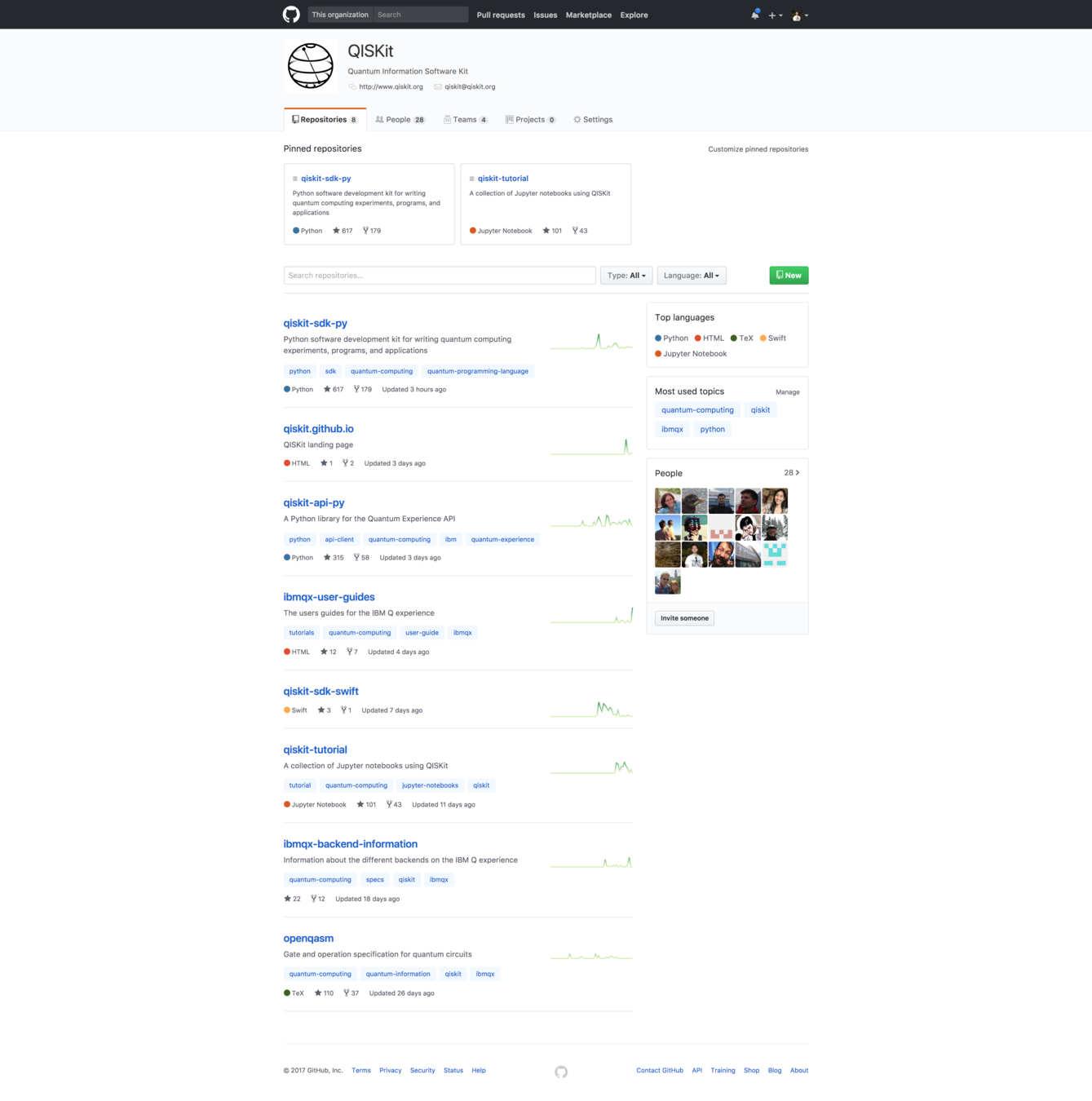This screenshot has width=1092, height=1101.
Task: Open qiskit-sdk-swift repository link
Action: (x=321, y=692)
